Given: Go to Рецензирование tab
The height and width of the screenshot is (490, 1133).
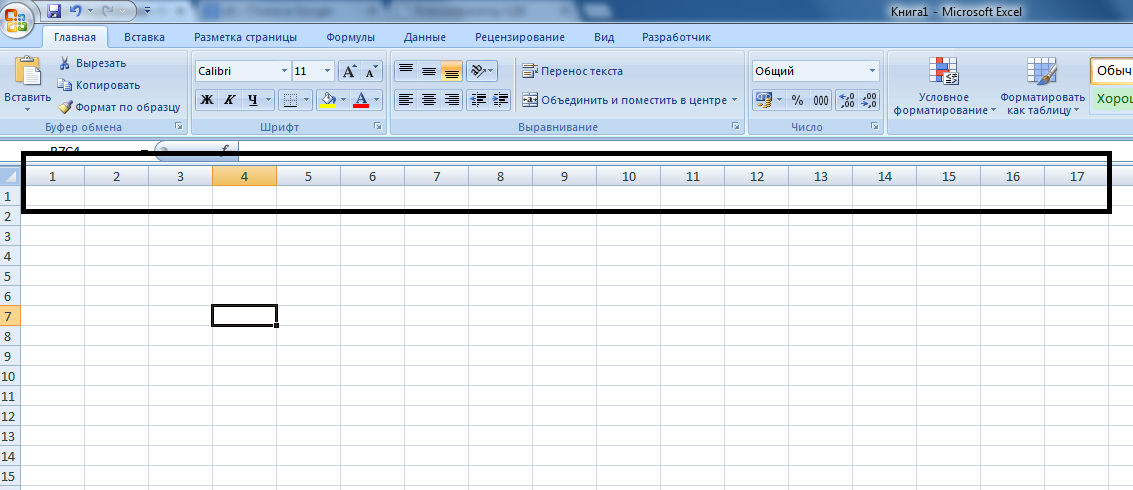Looking at the screenshot, I should click(520, 38).
